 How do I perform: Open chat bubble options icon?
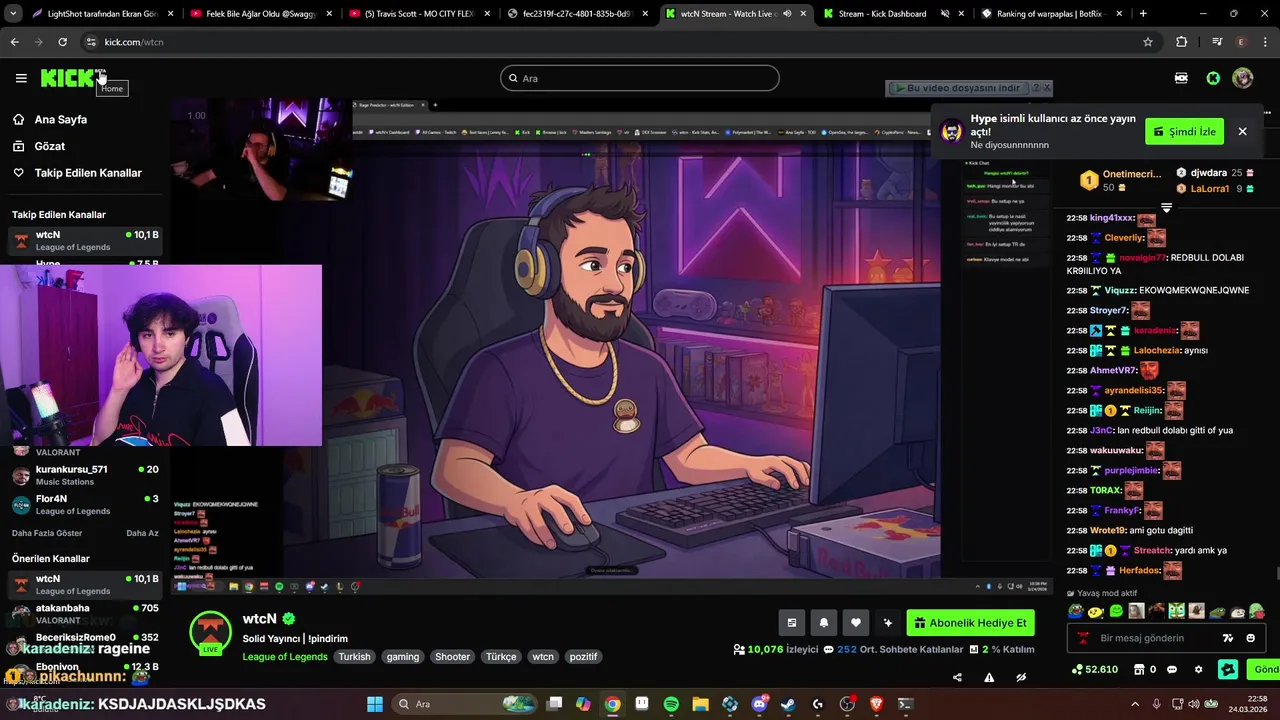click(1172, 669)
